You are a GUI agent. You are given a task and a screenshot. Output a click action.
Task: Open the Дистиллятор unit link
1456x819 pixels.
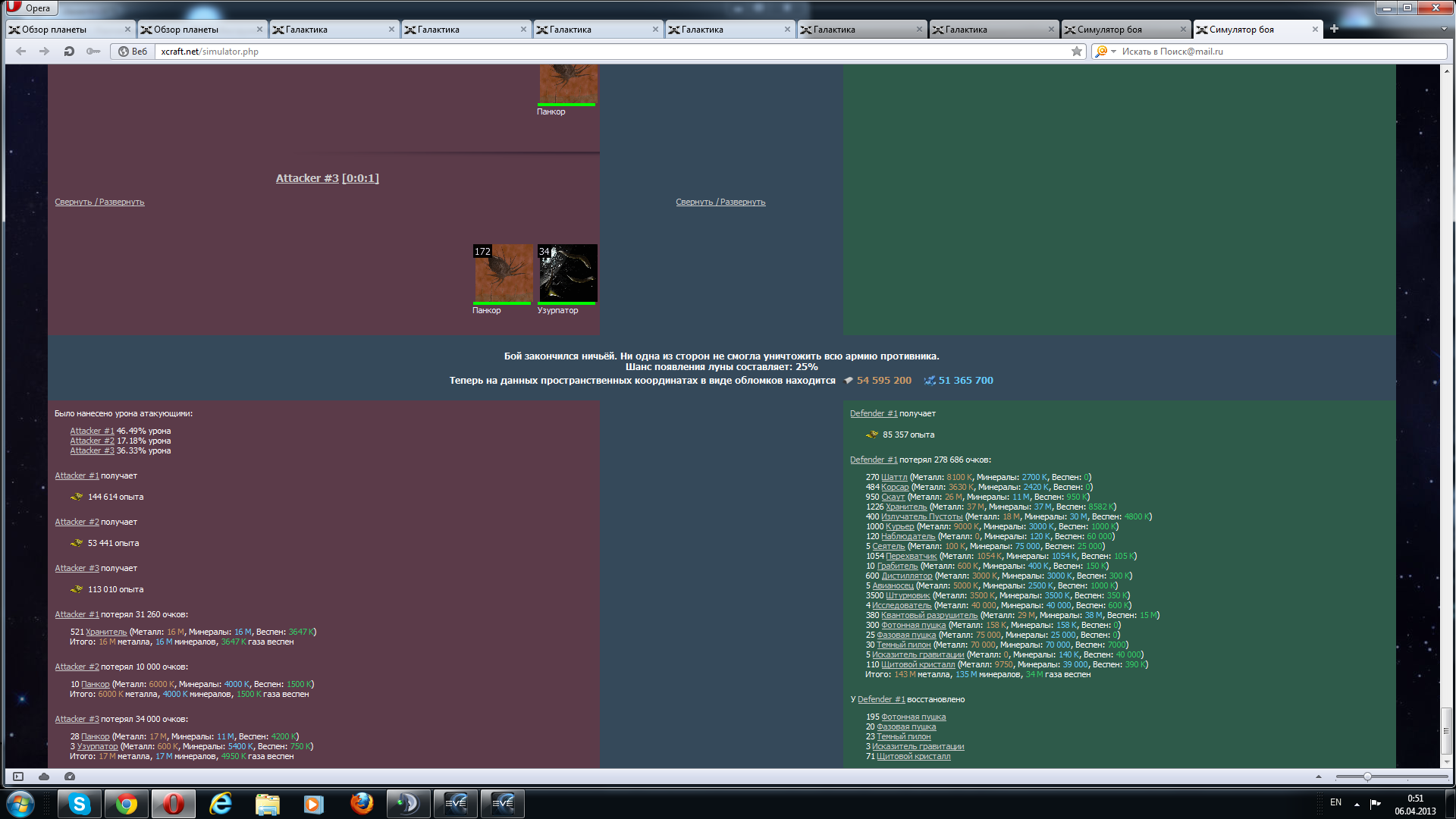pyautogui.click(x=906, y=576)
